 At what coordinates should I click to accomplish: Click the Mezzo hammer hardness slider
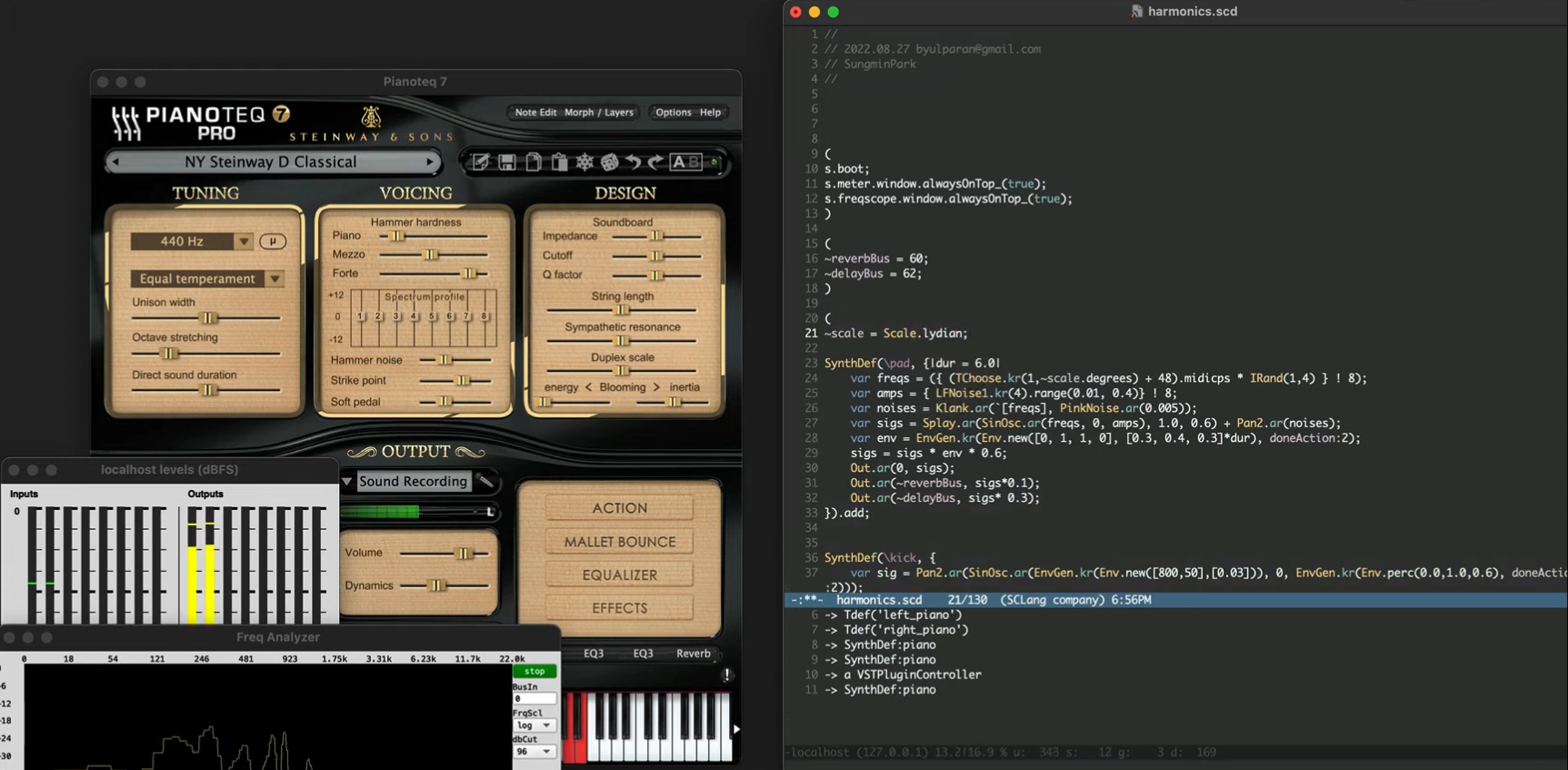pyautogui.click(x=431, y=255)
